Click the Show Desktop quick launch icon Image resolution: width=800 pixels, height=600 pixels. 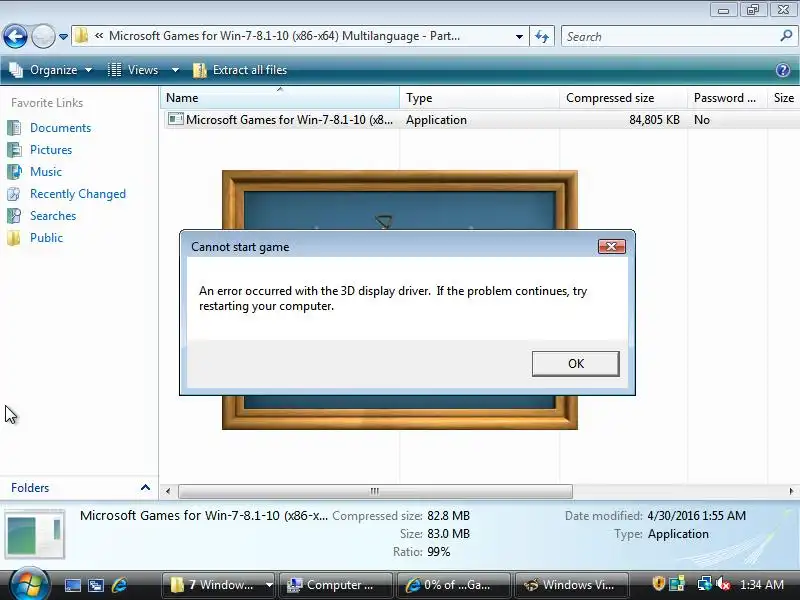point(72,585)
